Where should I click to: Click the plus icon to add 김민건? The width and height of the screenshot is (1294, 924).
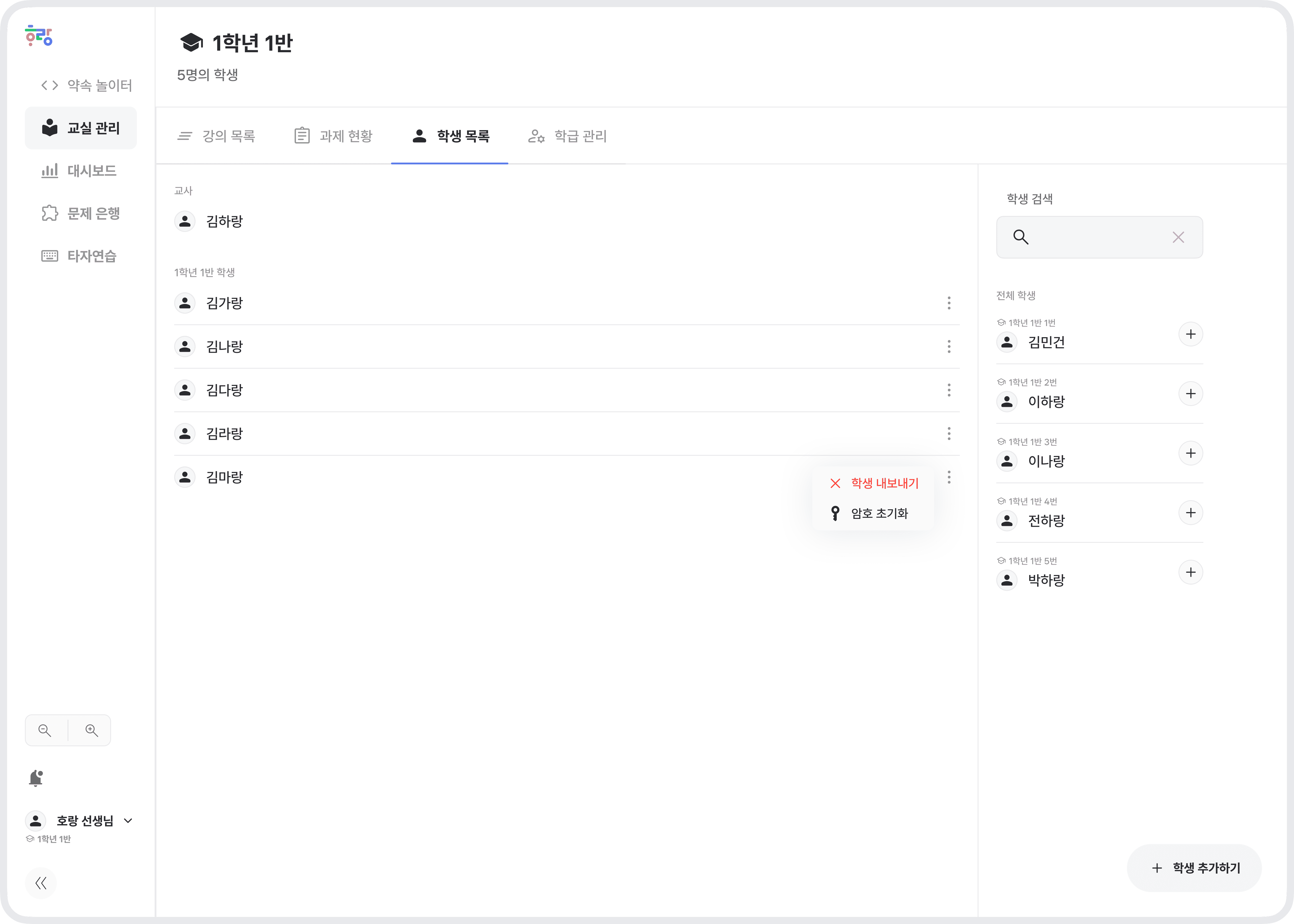[1190, 334]
